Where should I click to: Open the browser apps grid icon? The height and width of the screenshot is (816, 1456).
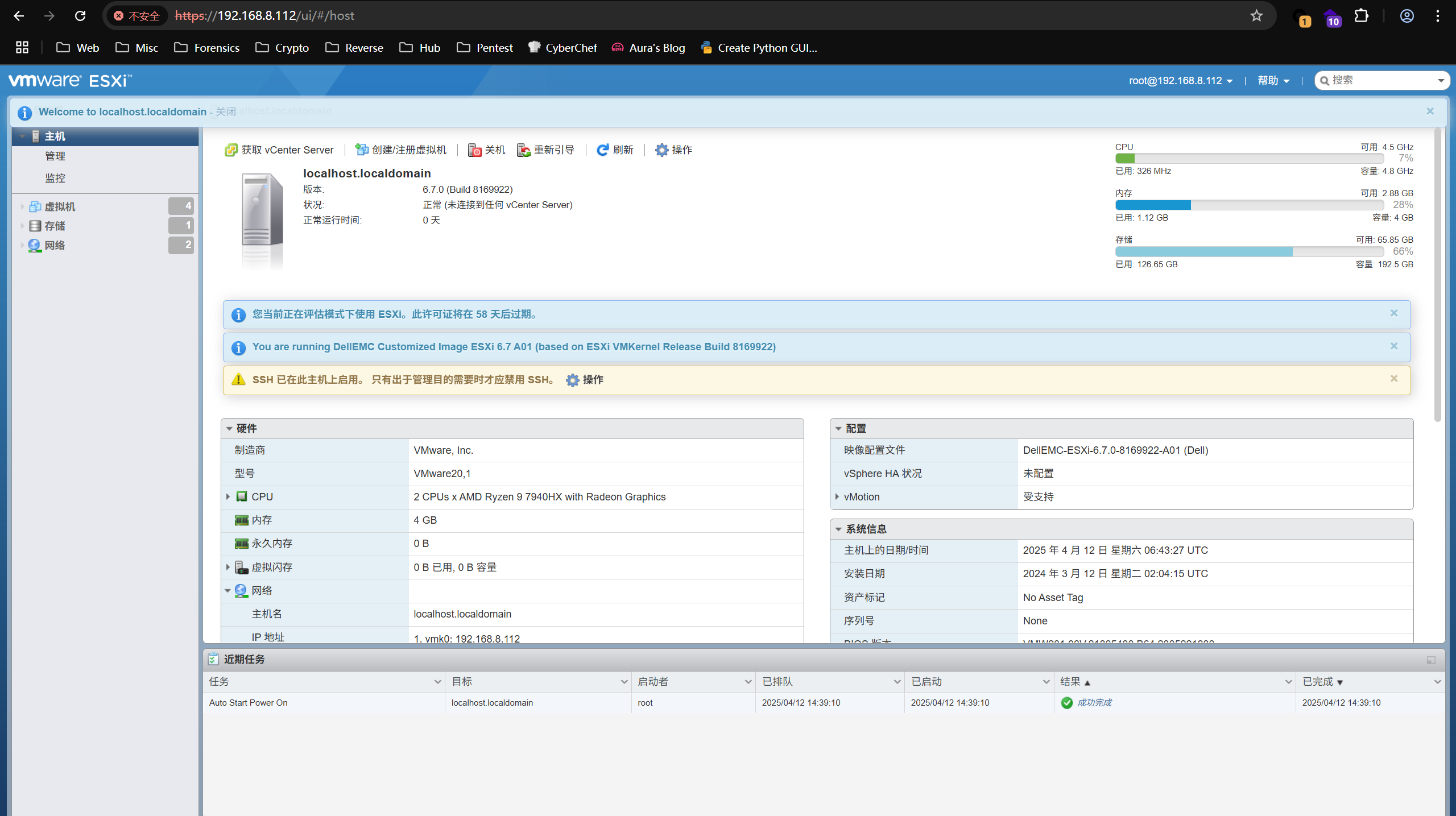pyautogui.click(x=22, y=48)
